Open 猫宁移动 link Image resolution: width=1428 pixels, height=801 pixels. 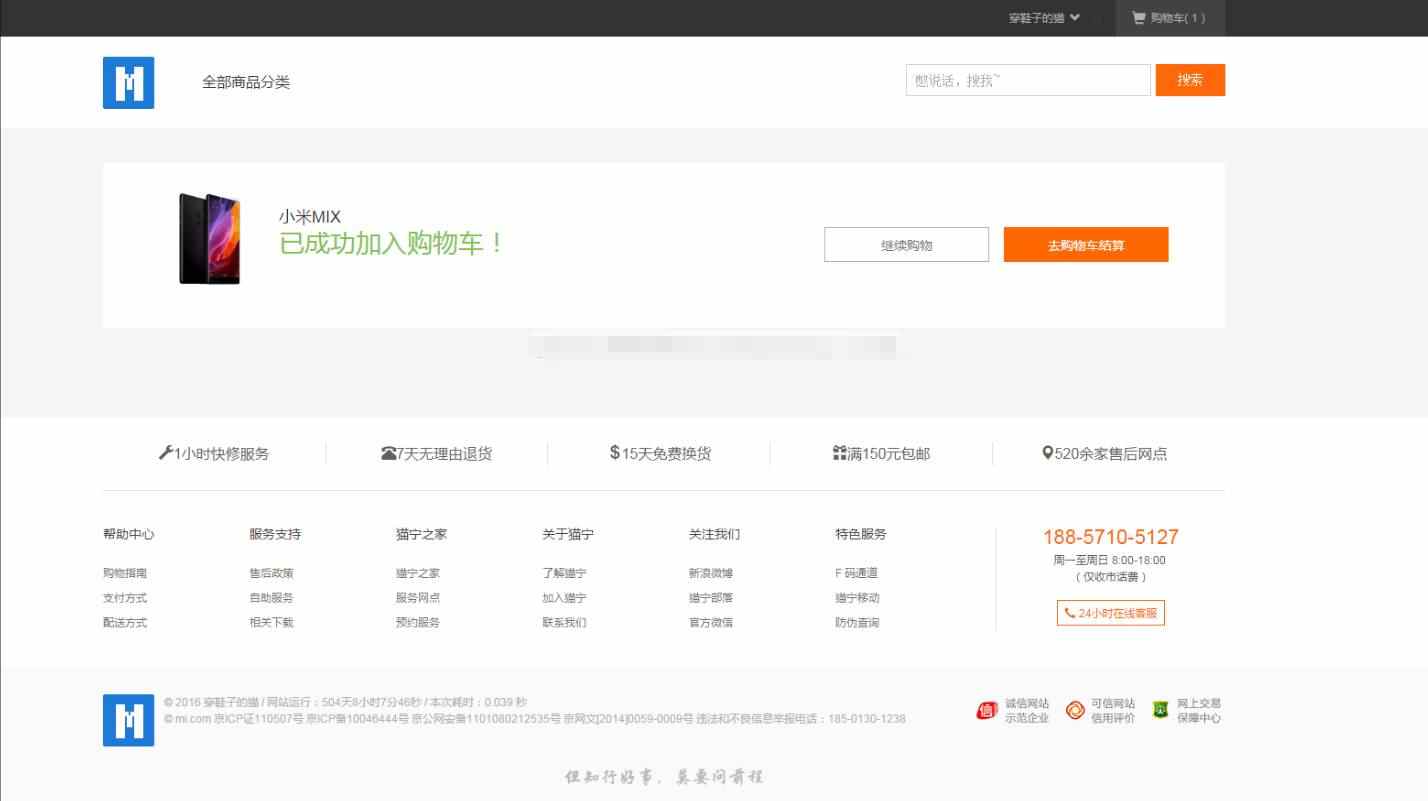(x=857, y=598)
